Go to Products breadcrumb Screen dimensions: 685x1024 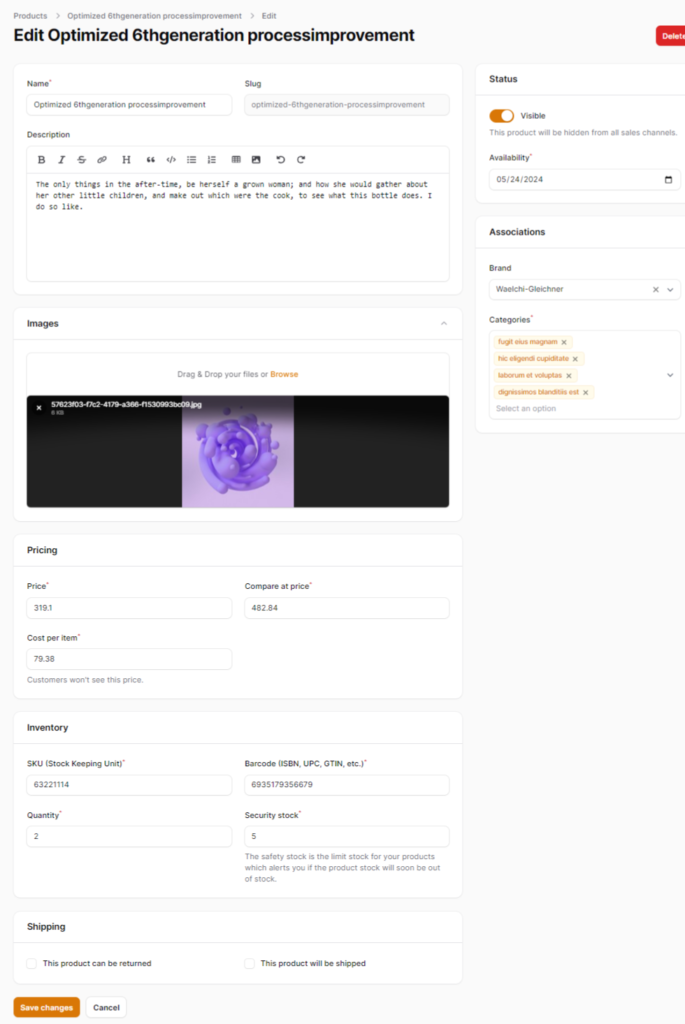pyautogui.click(x=30, y=16)
